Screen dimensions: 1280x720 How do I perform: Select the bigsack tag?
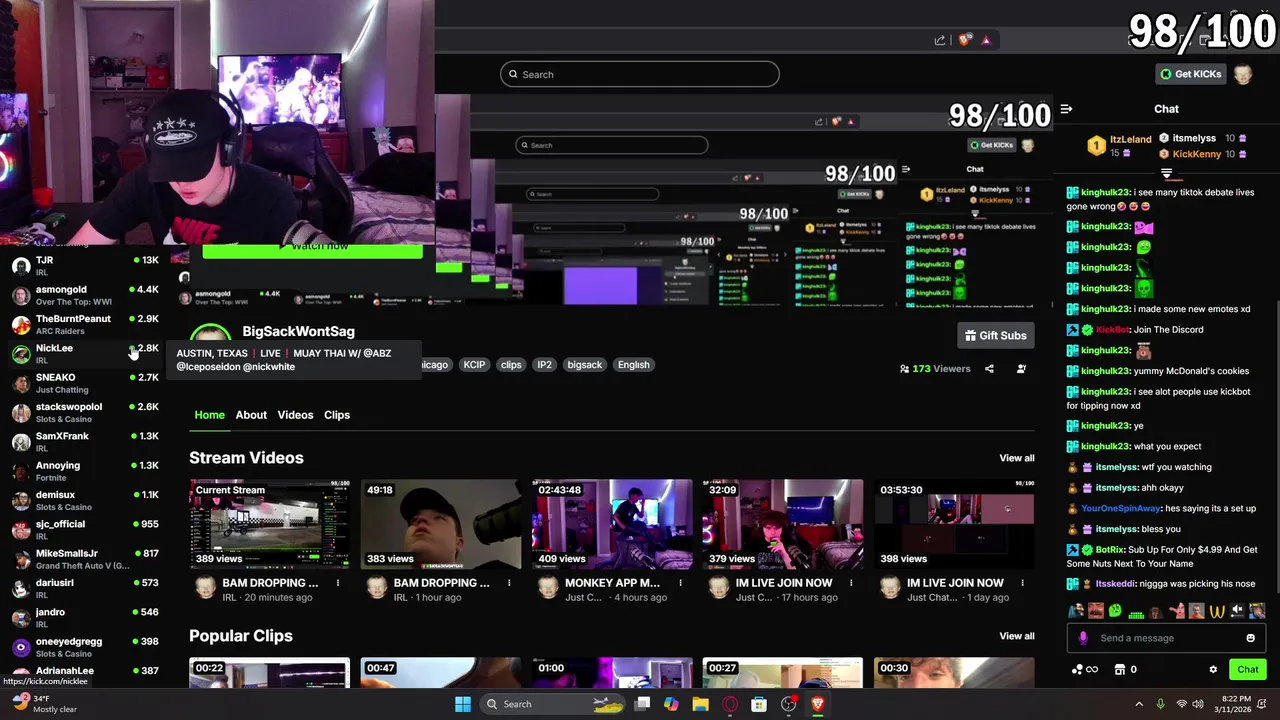[585, 365]
